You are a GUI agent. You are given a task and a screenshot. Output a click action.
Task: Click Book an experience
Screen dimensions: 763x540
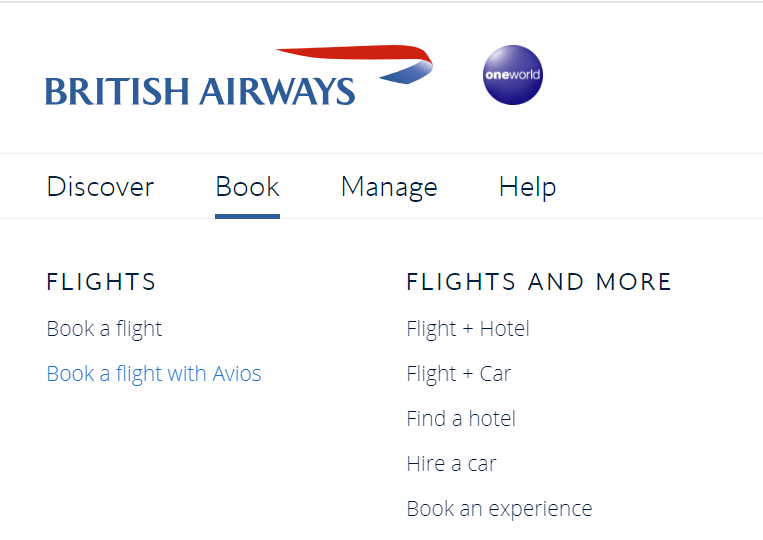[x=499, y=509]
